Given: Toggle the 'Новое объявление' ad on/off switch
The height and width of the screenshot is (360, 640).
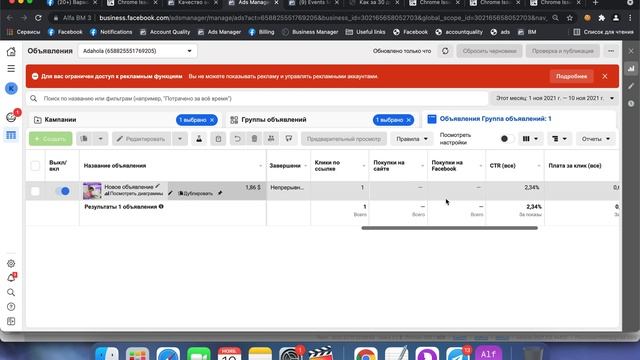Looking at the screenshot, I should [x=63, y=191].
